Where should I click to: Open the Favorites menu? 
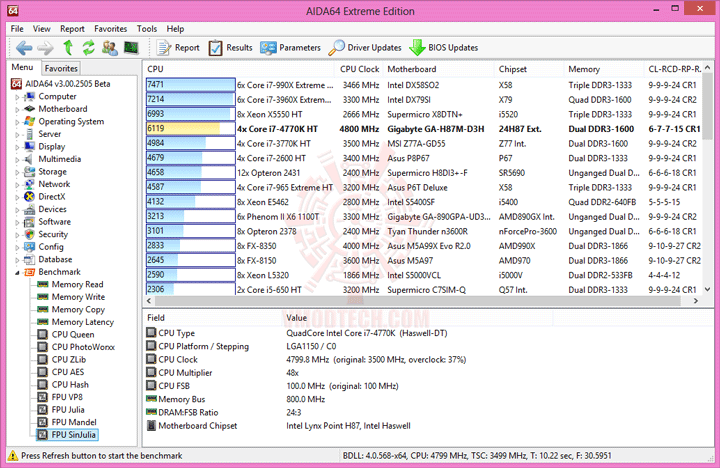111,28
